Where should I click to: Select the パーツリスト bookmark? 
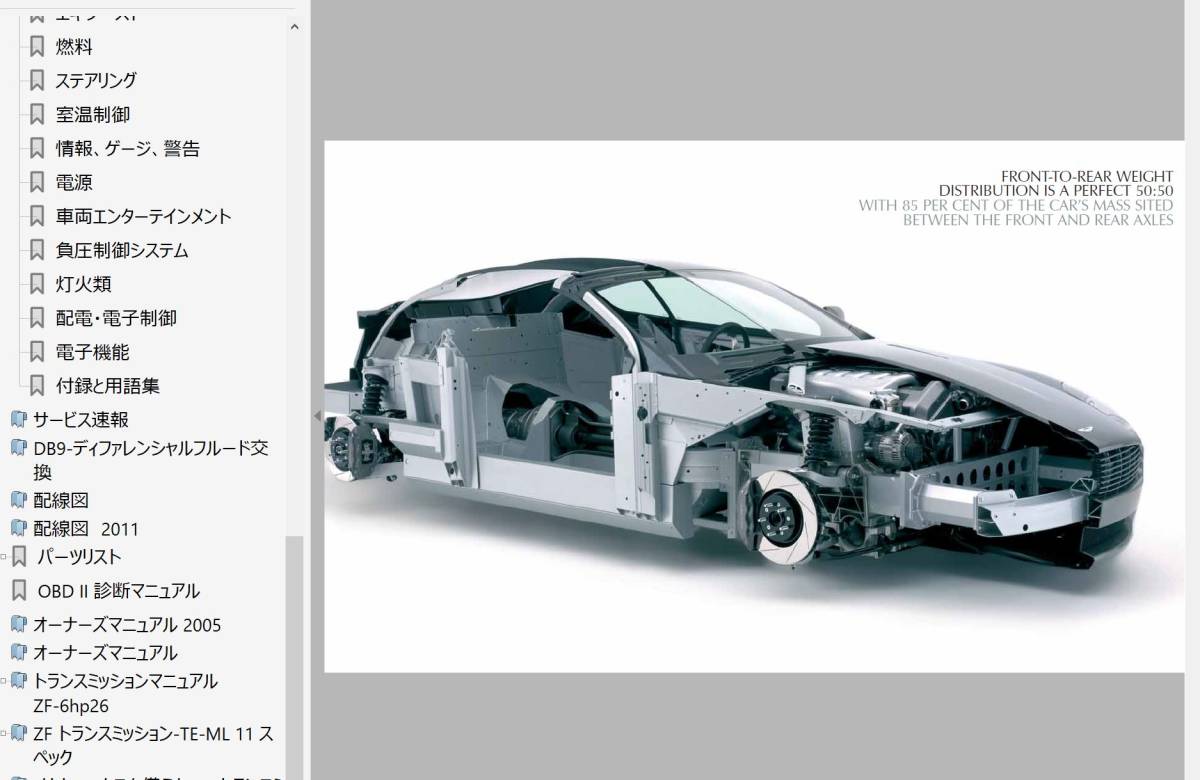pyautogui.click(x=79, y=556)
